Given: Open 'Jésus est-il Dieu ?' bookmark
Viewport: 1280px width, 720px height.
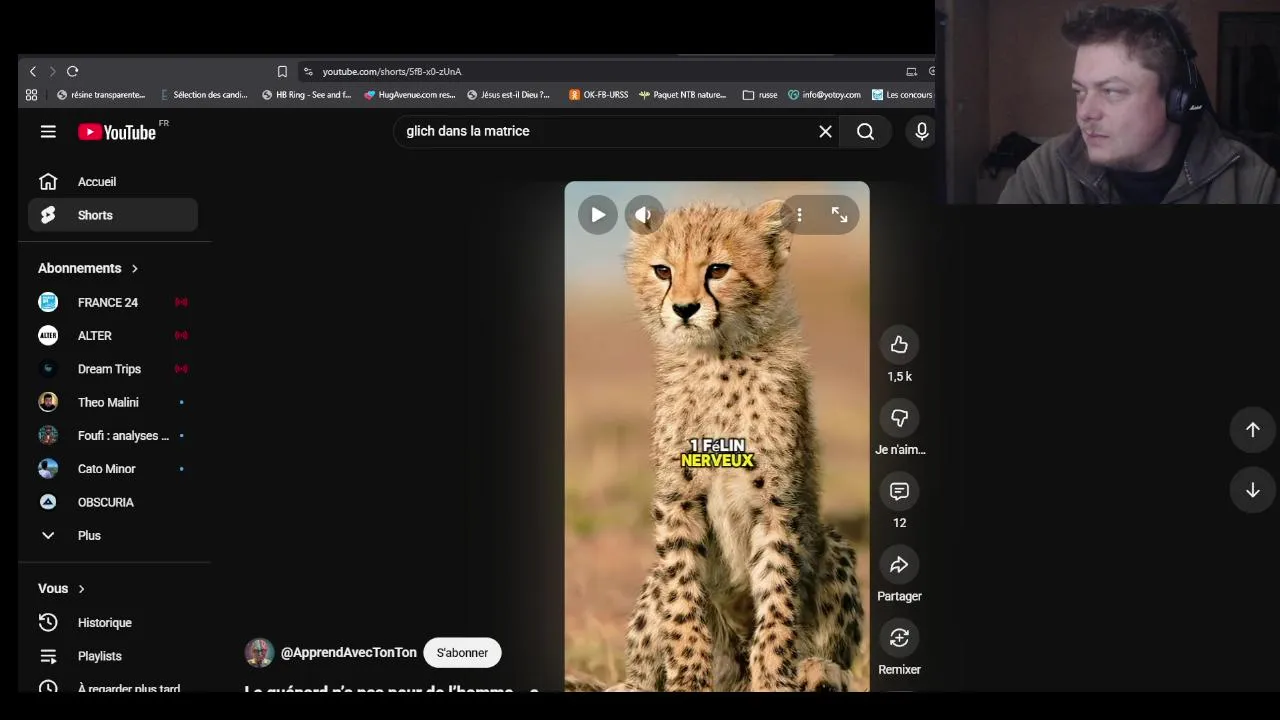Looking at the screenshot, I should click(x=509, y=95).
